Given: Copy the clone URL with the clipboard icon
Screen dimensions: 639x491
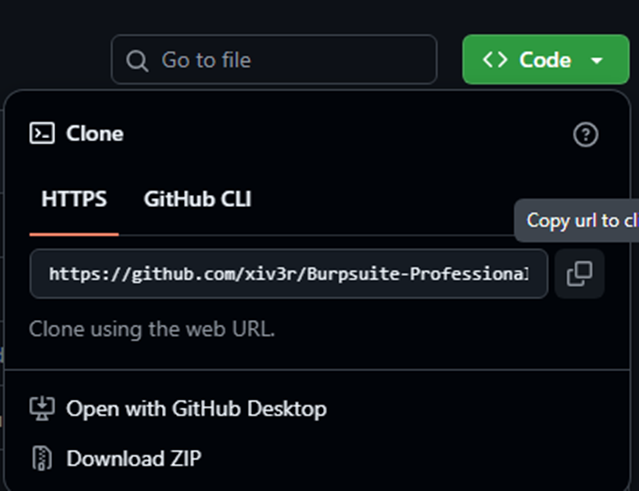Looking at the screenshot, I should [x=579, y=274].
